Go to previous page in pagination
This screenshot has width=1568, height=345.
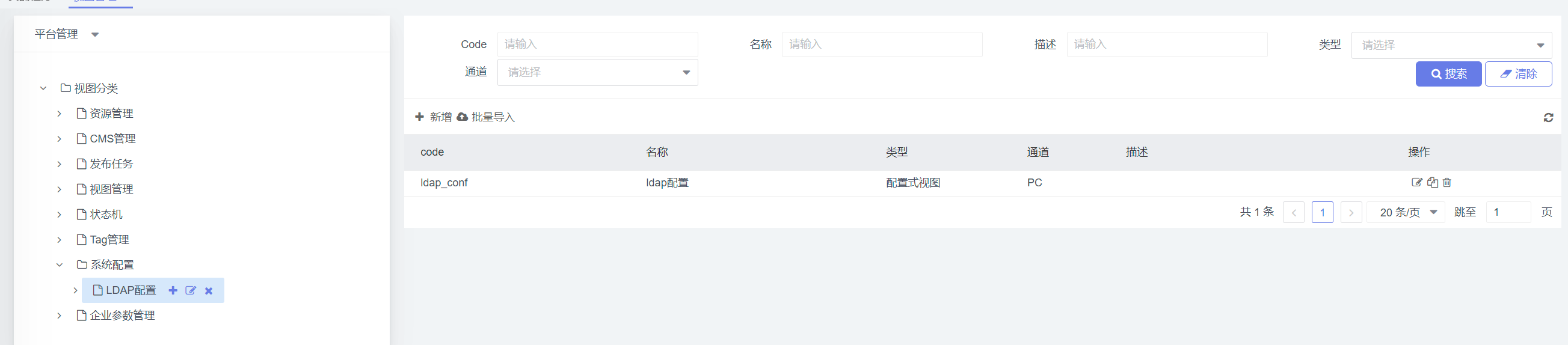[1293, 212]
